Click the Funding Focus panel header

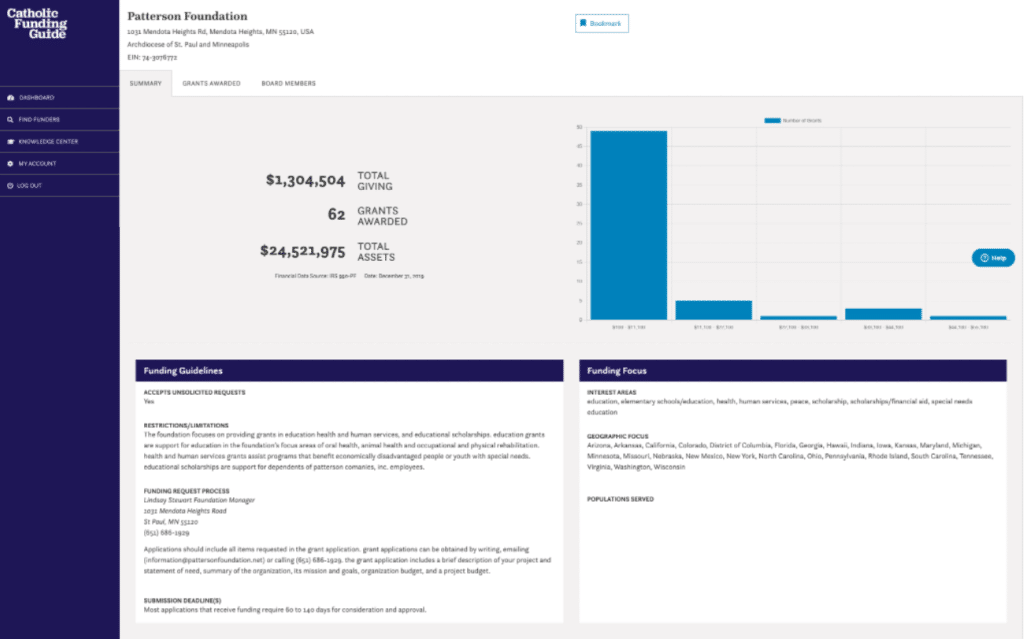coord(793,370)
